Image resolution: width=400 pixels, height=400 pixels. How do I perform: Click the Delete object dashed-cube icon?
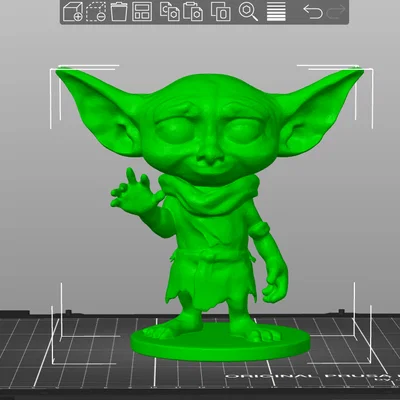point(96,12)
